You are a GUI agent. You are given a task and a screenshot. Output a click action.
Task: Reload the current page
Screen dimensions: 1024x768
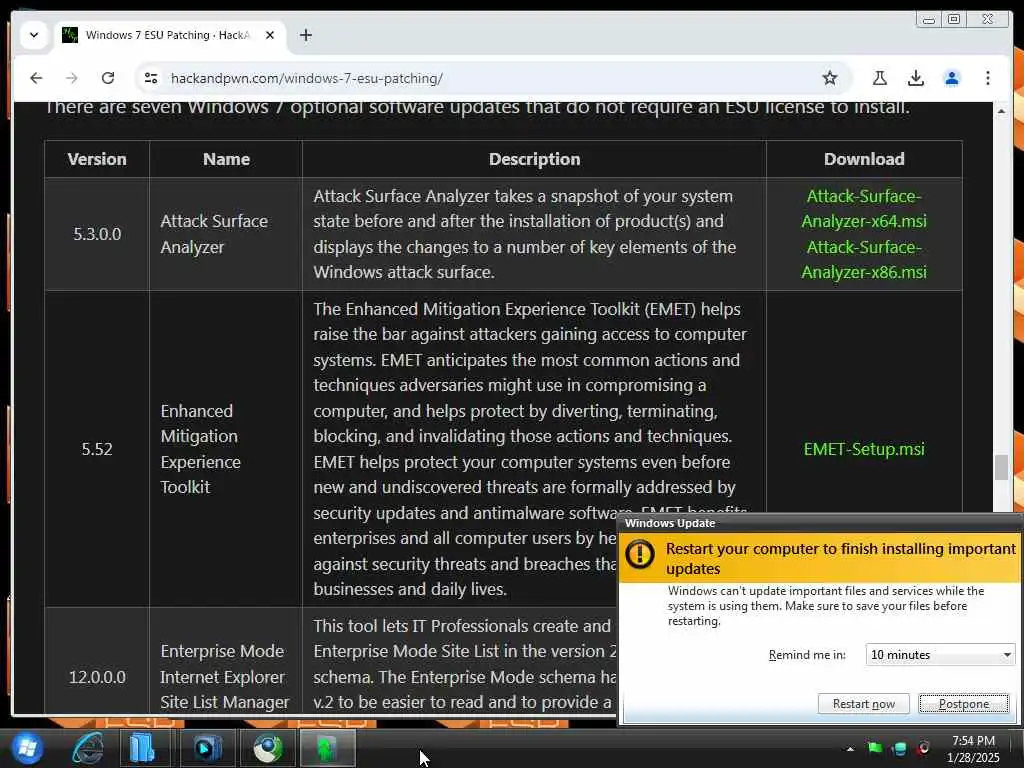(x=108, y=78)
